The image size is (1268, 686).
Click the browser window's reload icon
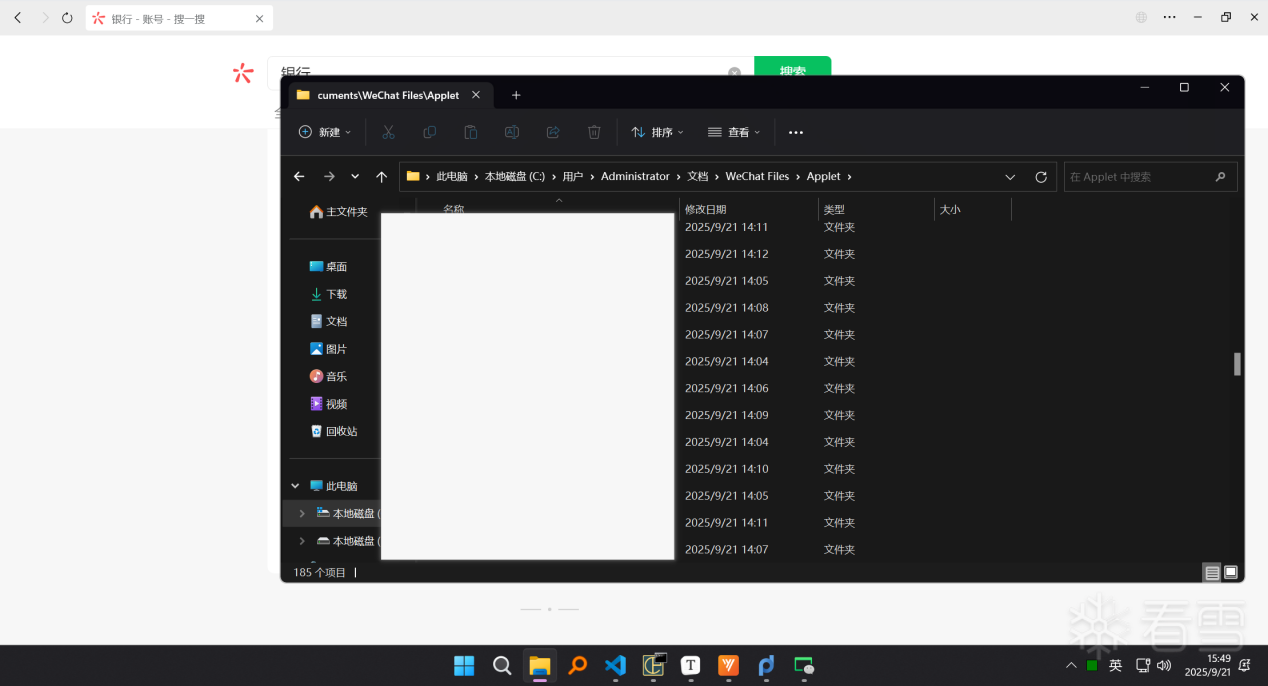point(67,18)
